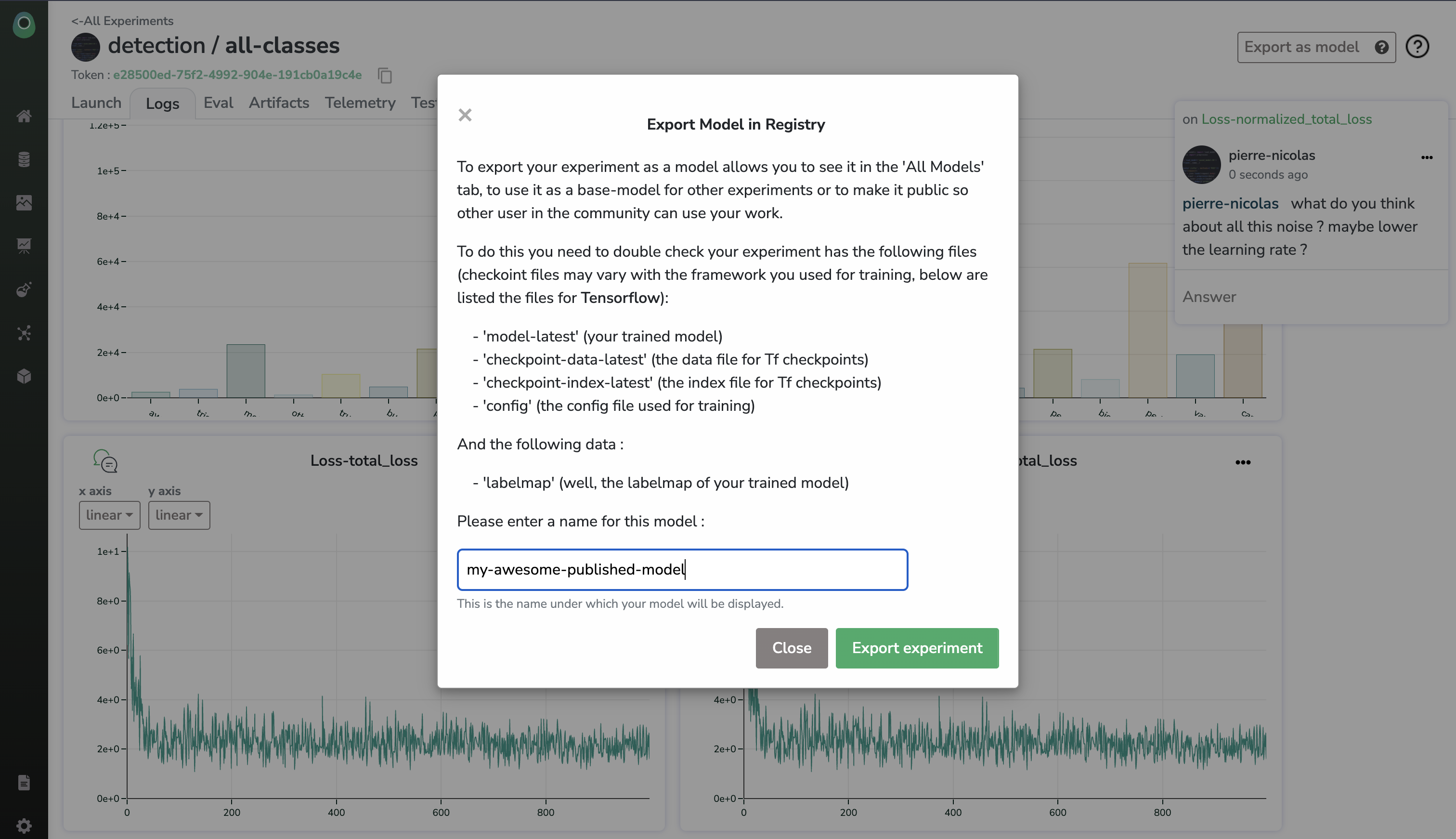Image resolution: width=1456 pixels, height=839 pixels.
Task: Switch to the Telemetry tab
Action: pos(360,103)
